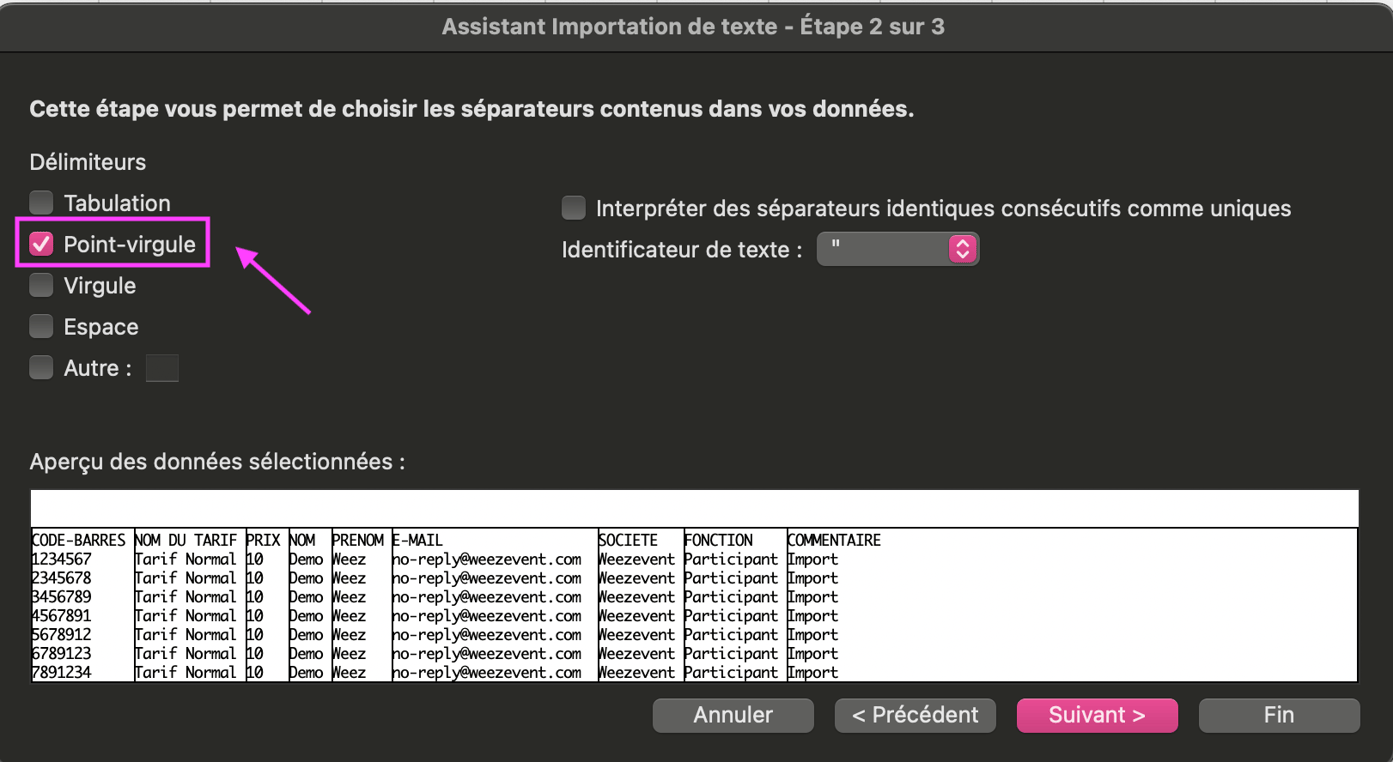Image resolution: width=1393 pixels, height=762 pixels.
Task: Disable the Point-virgule delimiter
Action: point(41,243)
